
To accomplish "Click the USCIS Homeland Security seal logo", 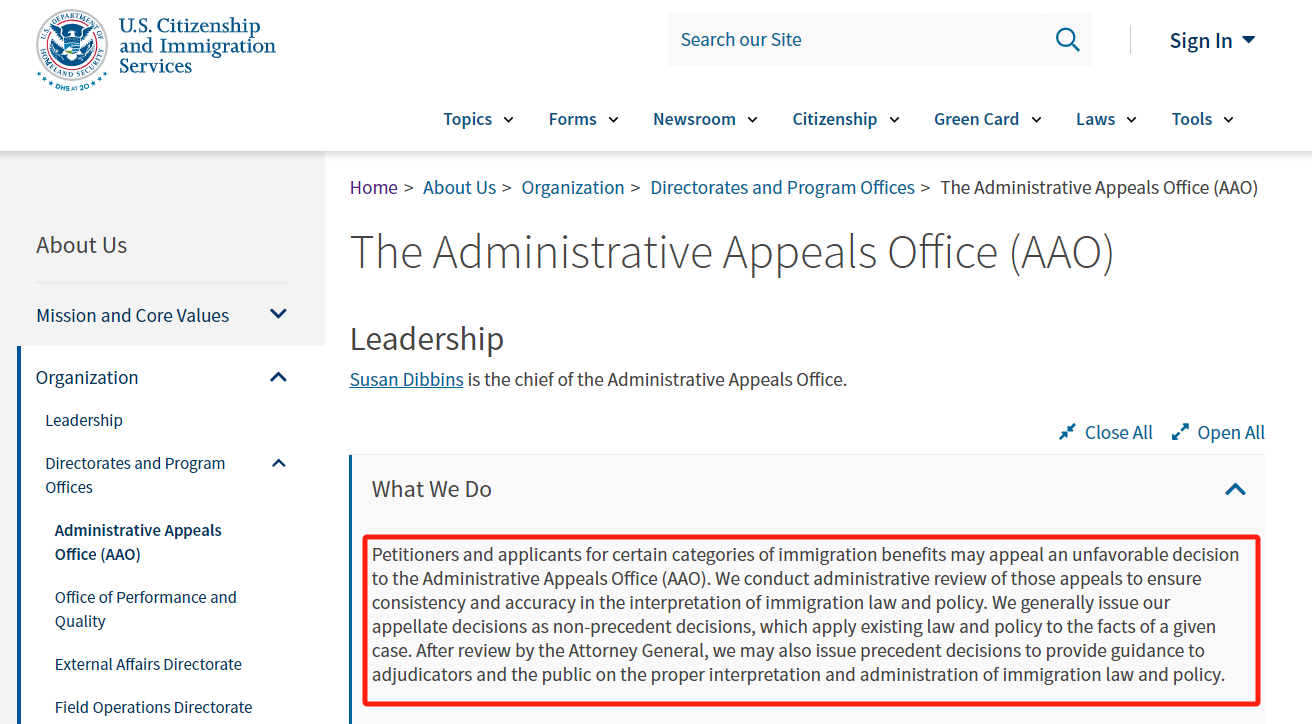I will click(71, 48).
